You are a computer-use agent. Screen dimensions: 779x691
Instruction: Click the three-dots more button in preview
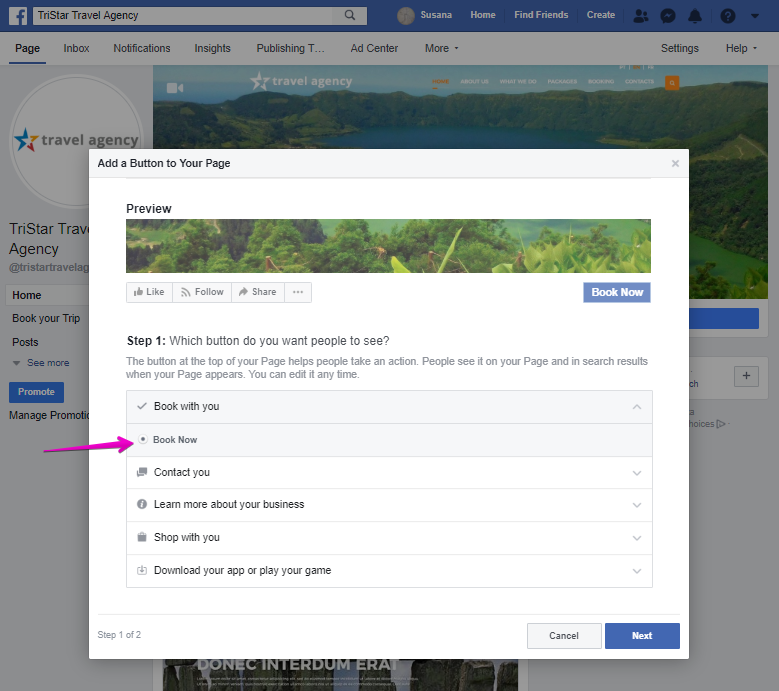tap(298, 292)
